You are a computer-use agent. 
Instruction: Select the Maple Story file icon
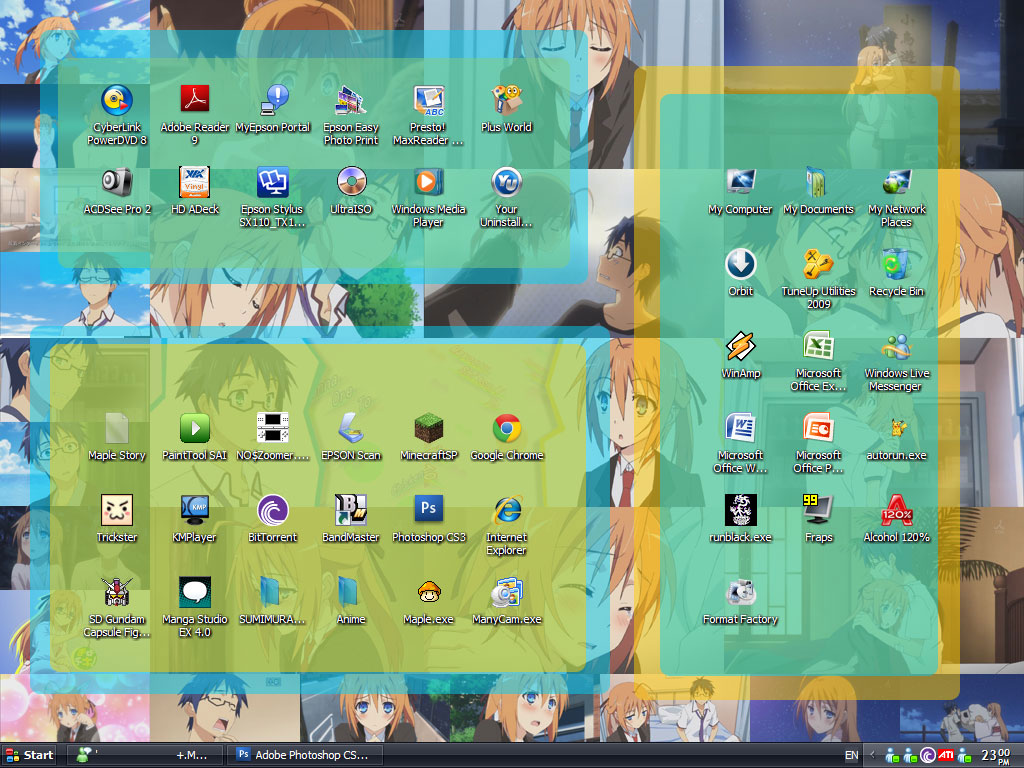pos(117,428)
